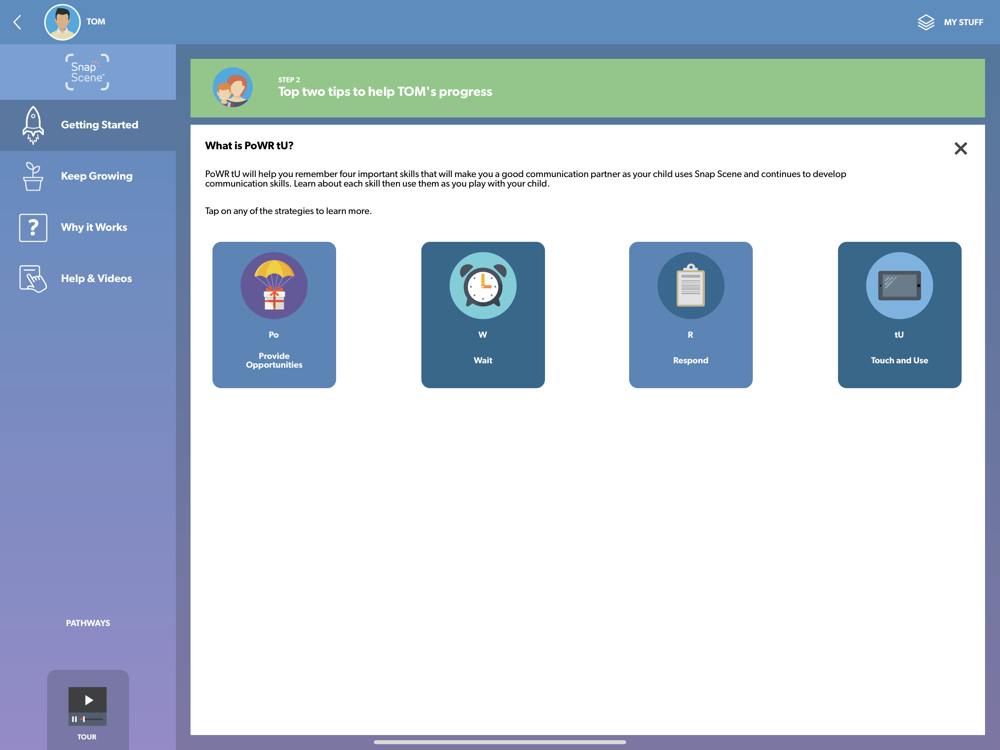Open TOM's profile avatar
The image size is (1000, 750).
point(62,22)
